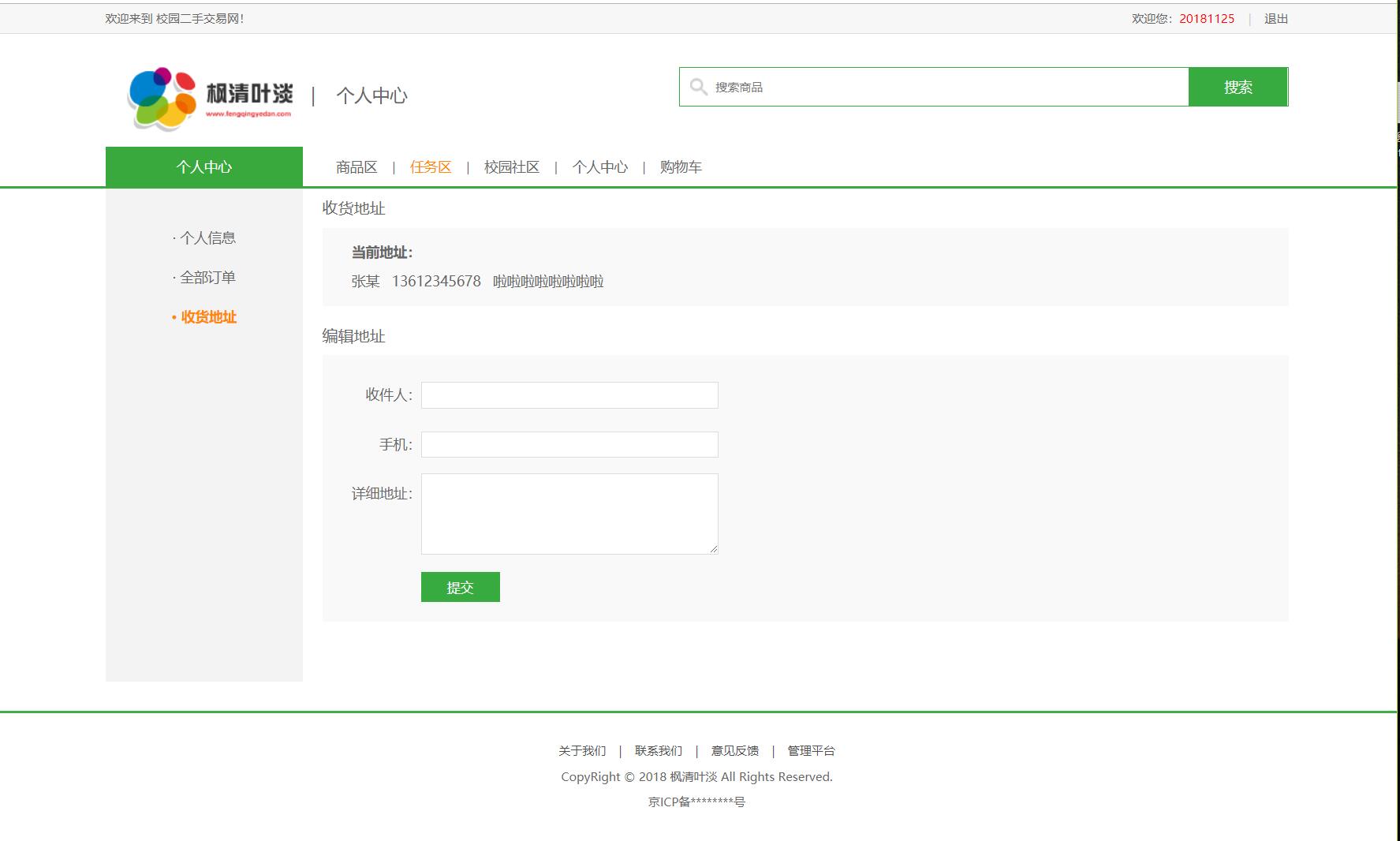Click the 收件人 input field
The image size is (1400, 841).
[x=569, y=395]
